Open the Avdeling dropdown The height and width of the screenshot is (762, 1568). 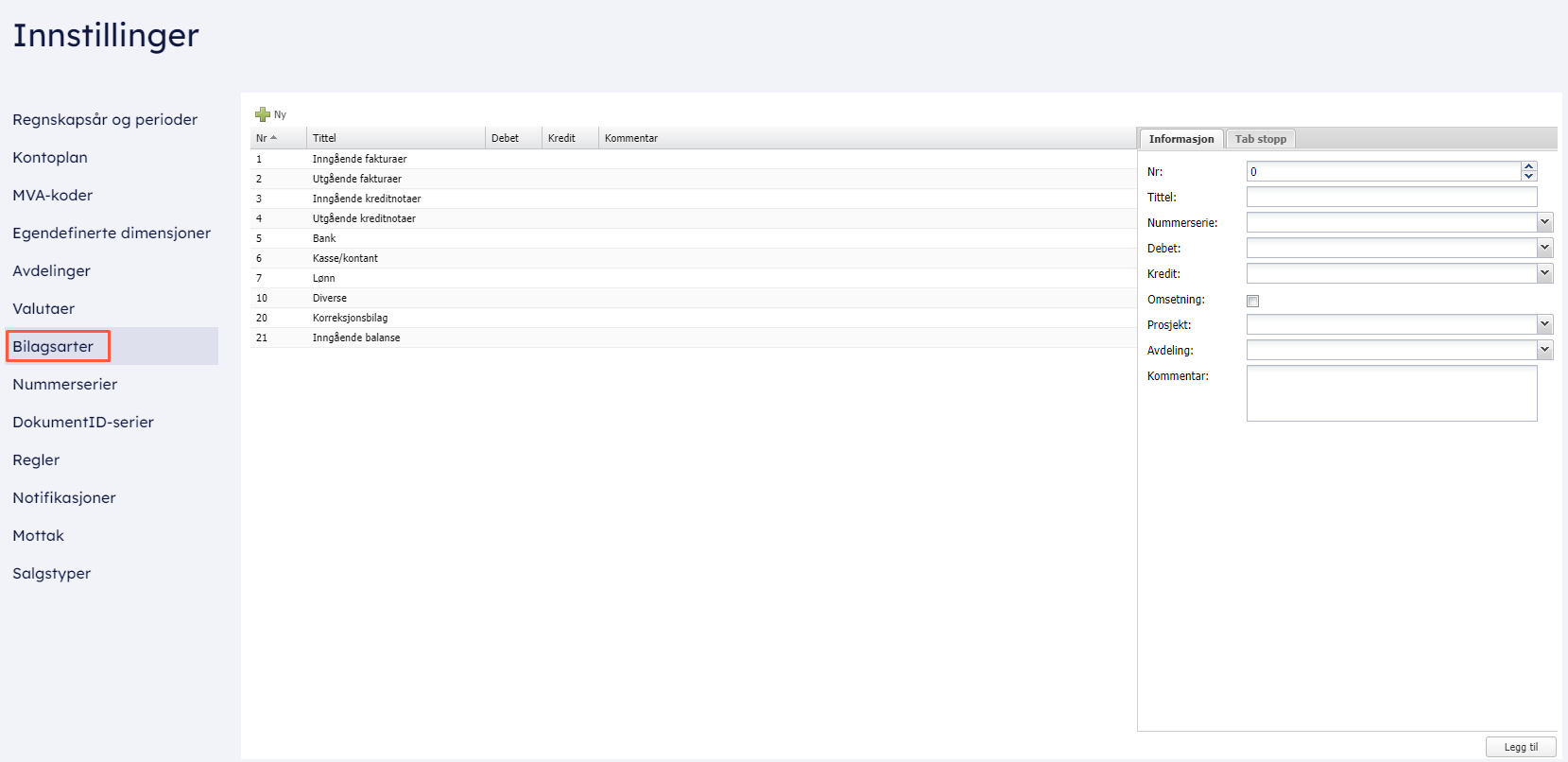click(x=1544, y=350)
